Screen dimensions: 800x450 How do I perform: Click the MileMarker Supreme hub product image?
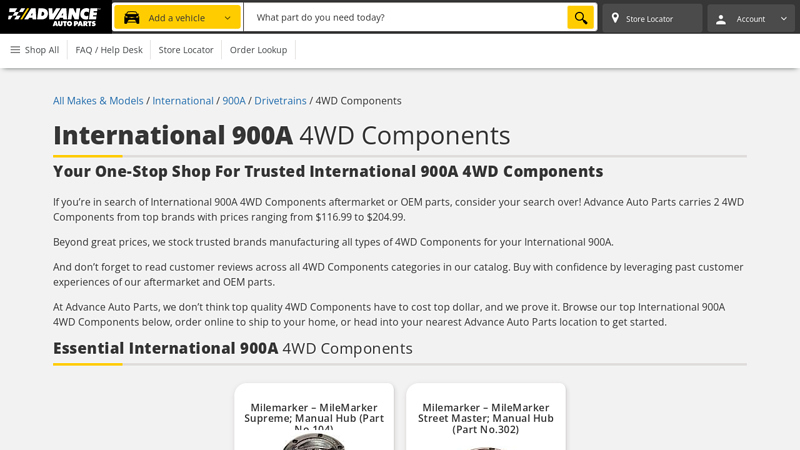tap(314, 442)
